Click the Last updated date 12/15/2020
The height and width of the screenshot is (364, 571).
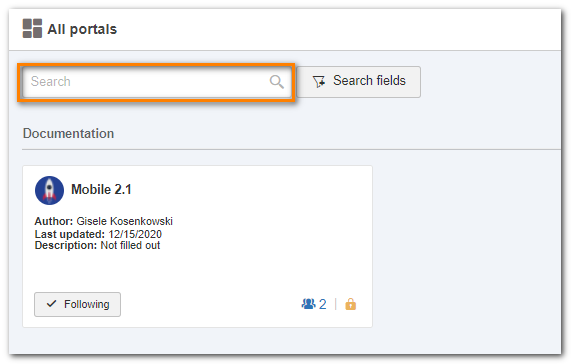point(135,234)
